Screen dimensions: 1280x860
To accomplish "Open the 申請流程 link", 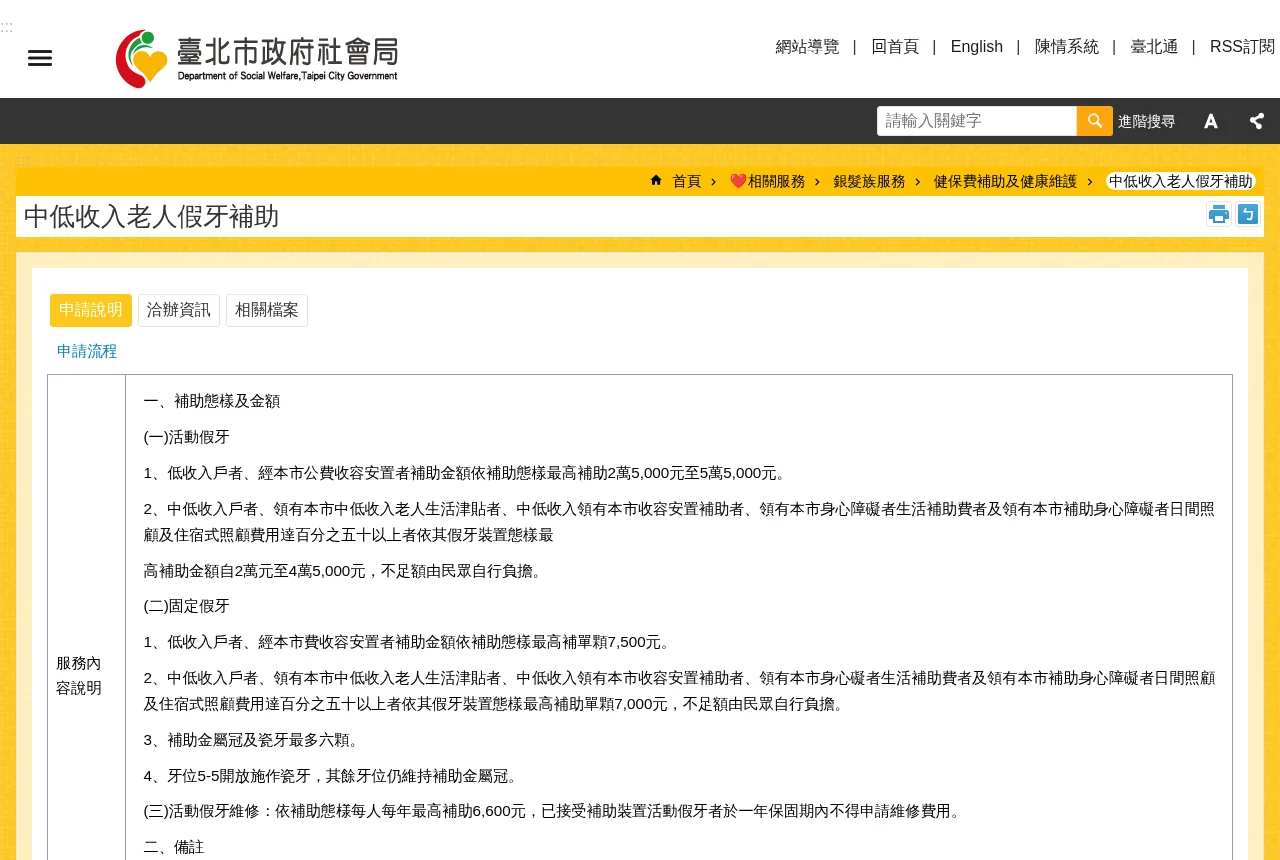I will click(87, 351).
